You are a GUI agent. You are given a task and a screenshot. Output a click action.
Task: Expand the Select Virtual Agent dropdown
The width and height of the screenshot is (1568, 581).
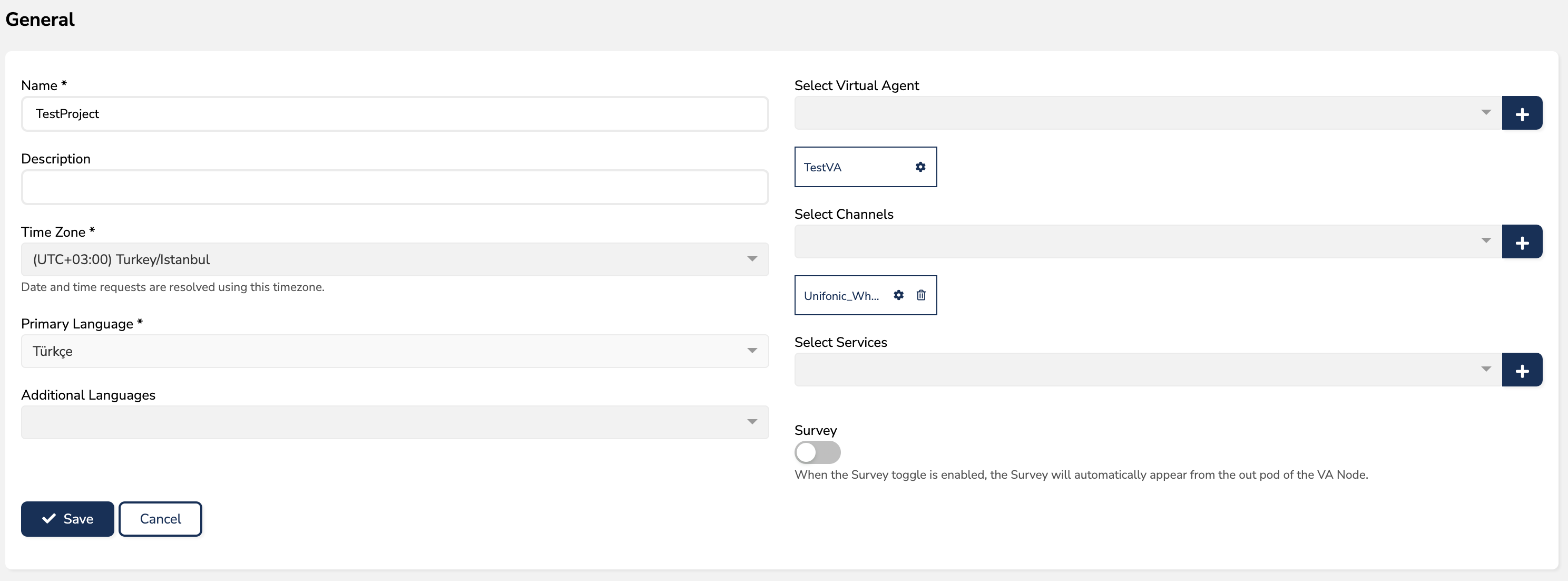point(1148,113)
